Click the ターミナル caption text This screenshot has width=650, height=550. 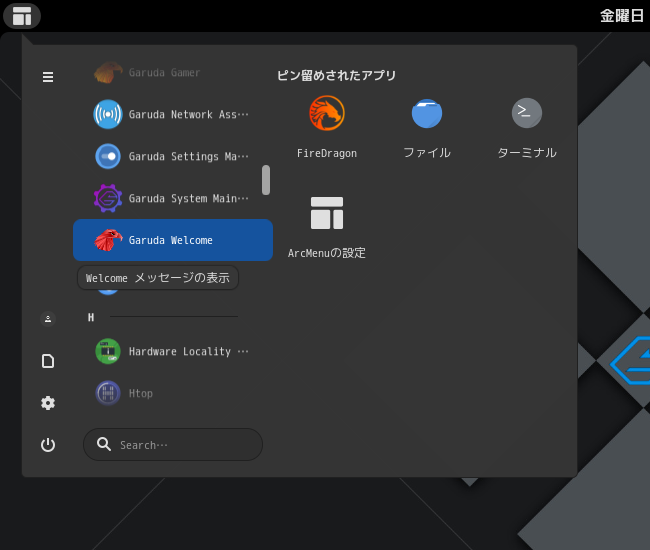pos(527,153)
